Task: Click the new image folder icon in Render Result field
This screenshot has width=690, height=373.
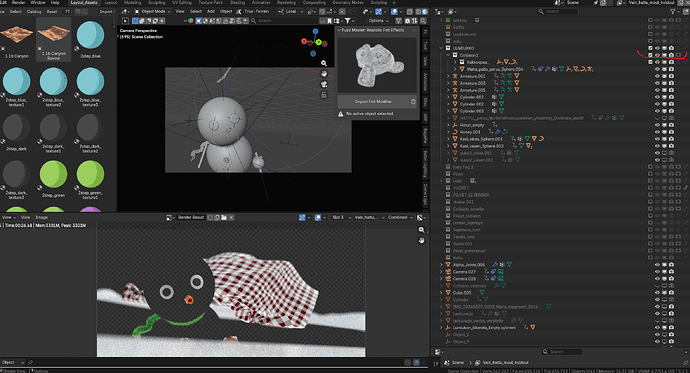Action: coord(224,217)
